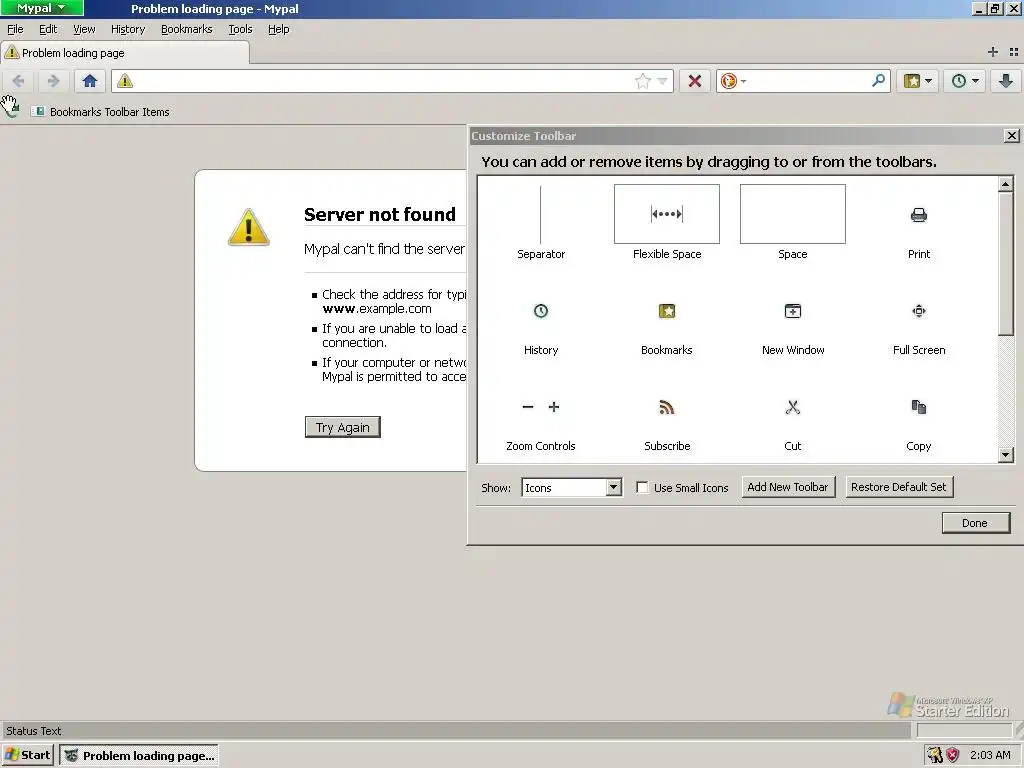Expand the History button dropdown arrow
1024x768 pixels.
976,81
